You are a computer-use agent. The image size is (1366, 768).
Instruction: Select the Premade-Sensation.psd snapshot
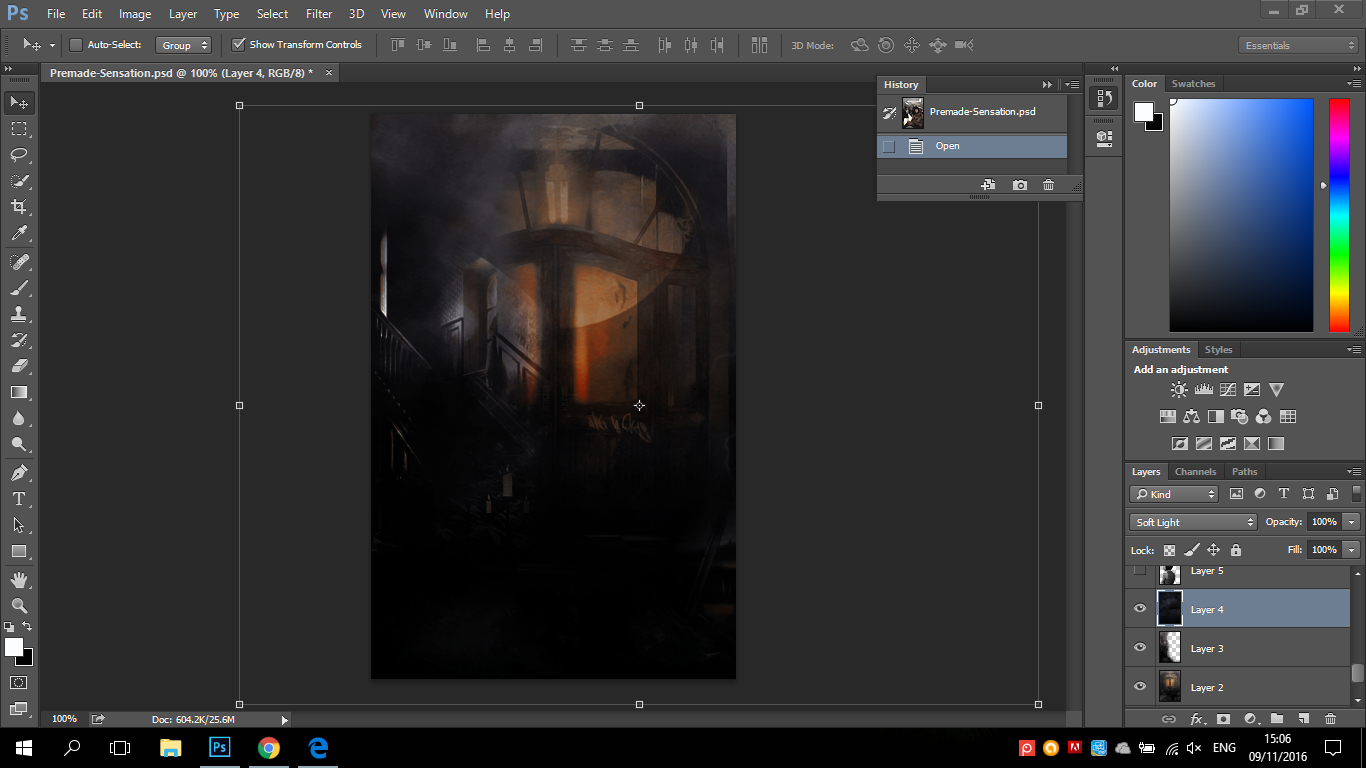972,112
